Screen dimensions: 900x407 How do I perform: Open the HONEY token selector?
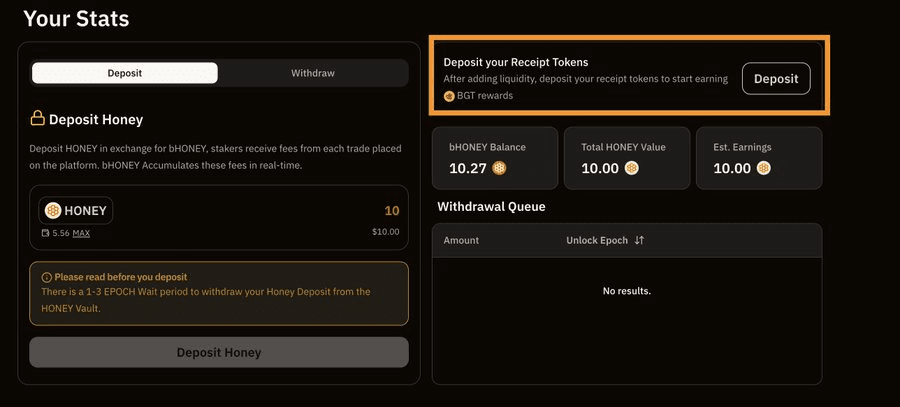pyautogui.click(x=76, y=211)
